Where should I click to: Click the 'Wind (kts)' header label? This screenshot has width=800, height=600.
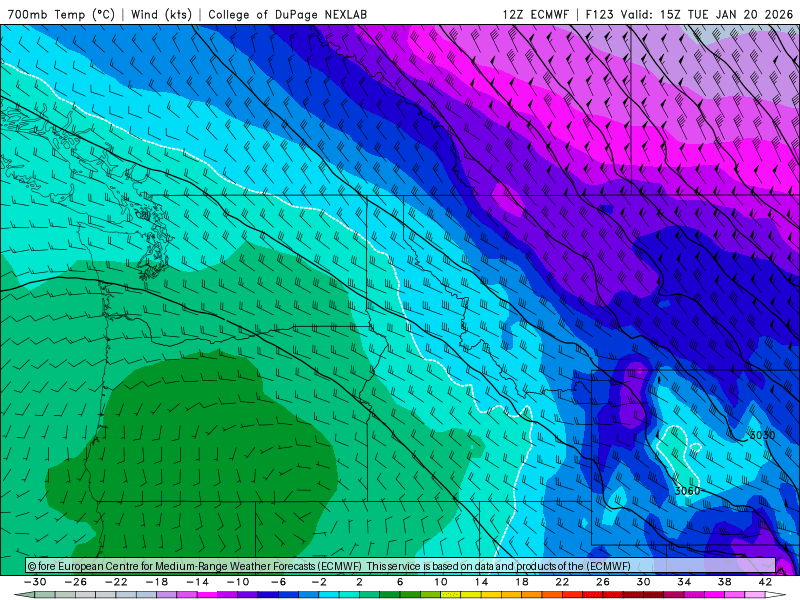[161, 14]
